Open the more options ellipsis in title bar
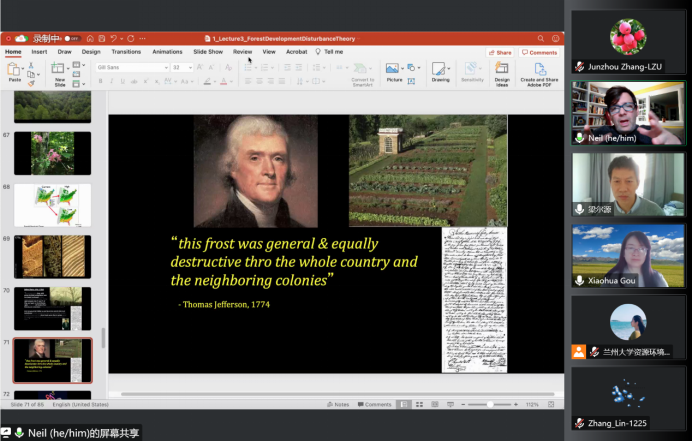This screenshot has height=442, width=693. (x=142, y=38)
